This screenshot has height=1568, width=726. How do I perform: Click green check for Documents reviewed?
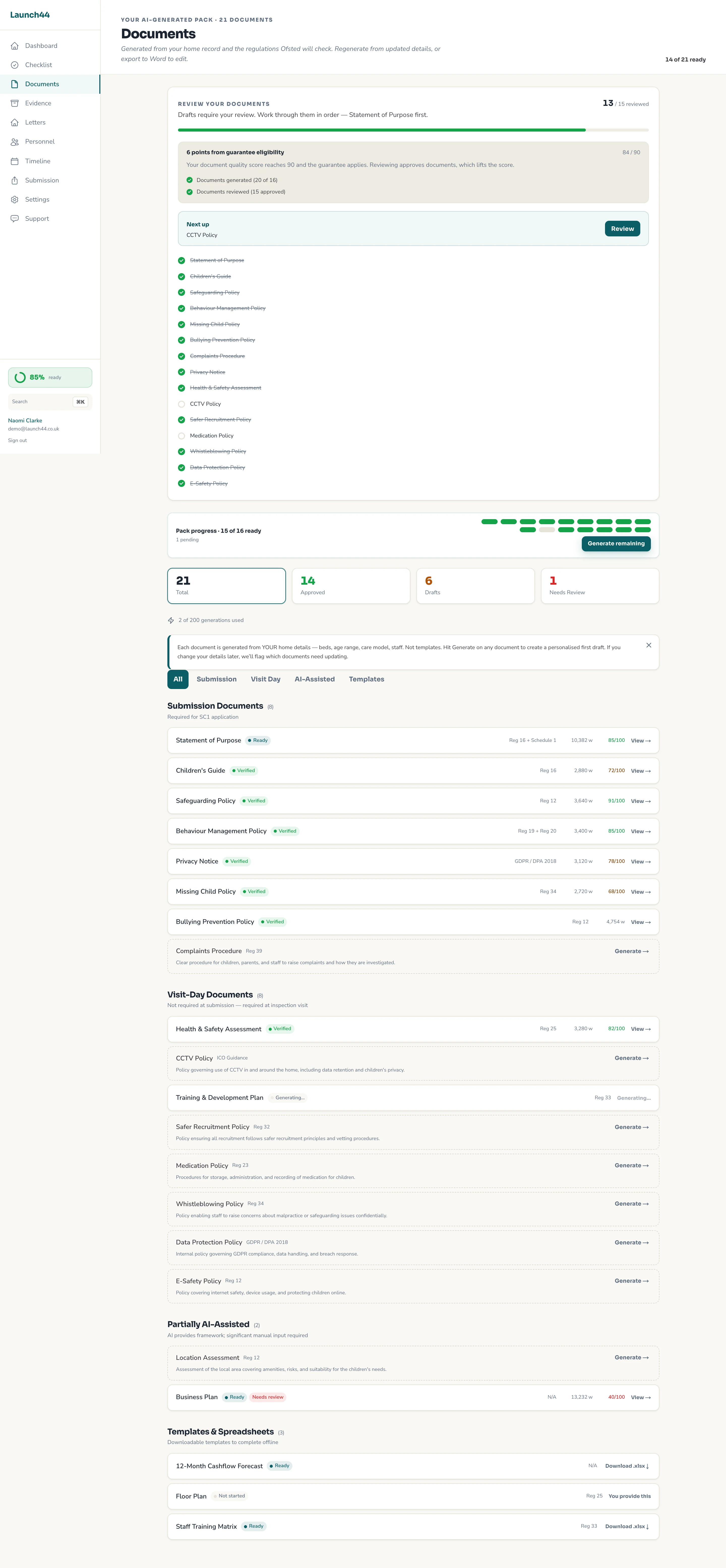[189, 192]
